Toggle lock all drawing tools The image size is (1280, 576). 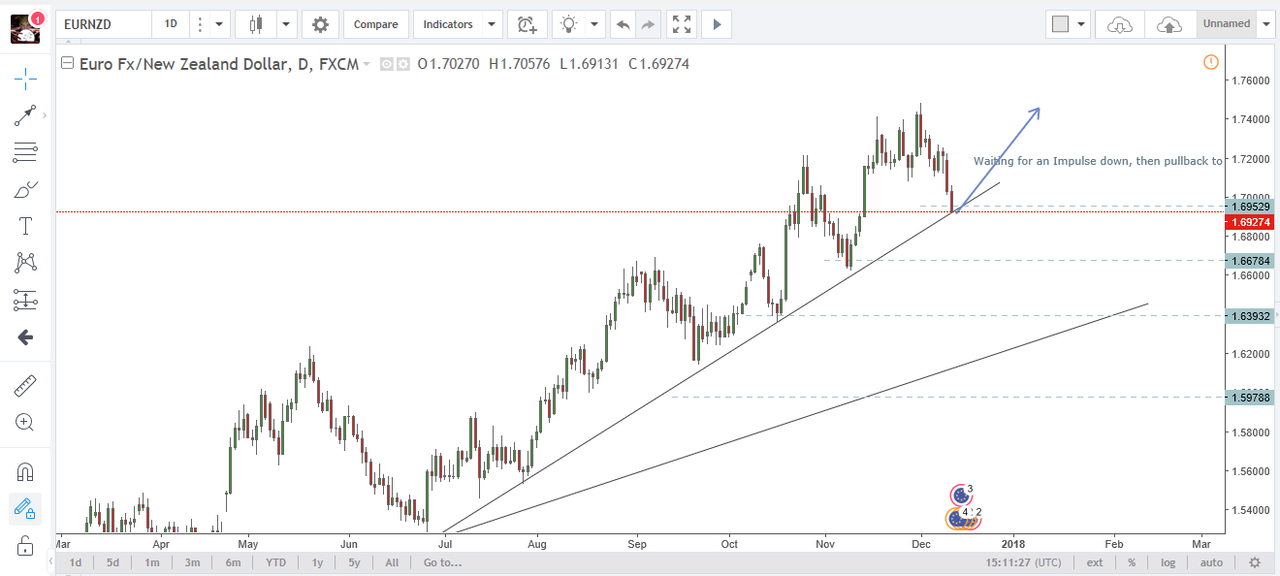tap(25, 546)
